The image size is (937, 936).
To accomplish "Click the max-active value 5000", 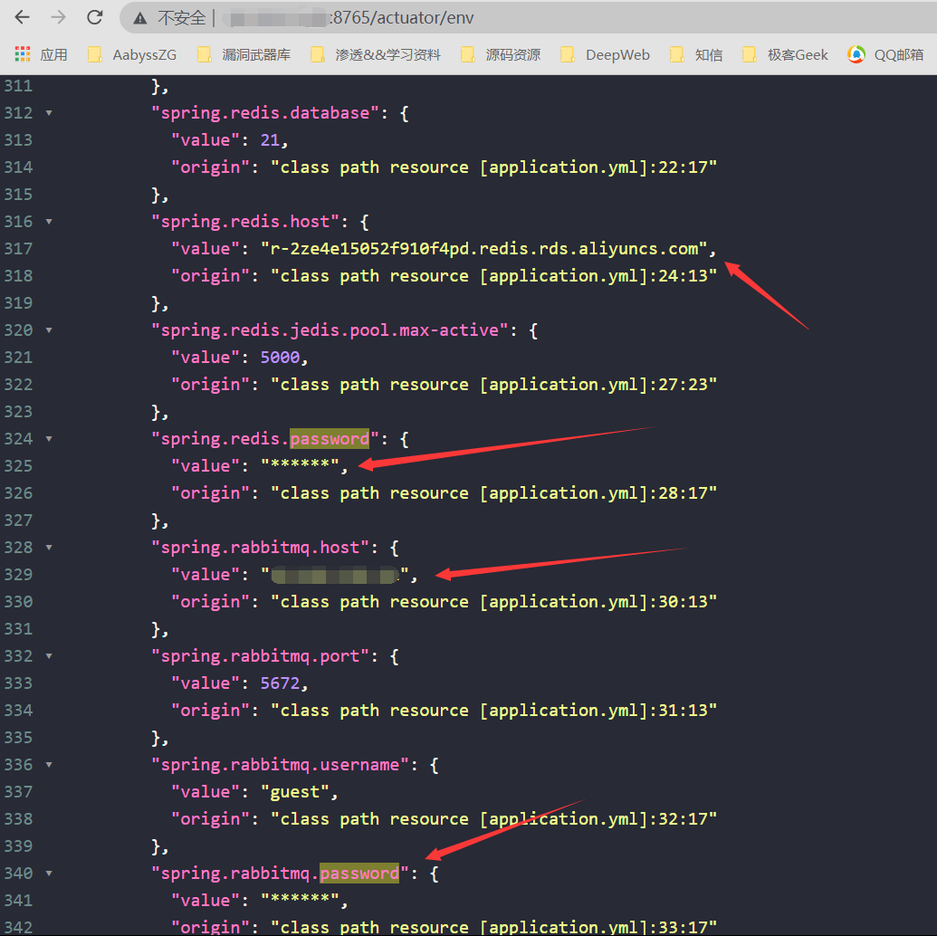I will click(280, 357).
